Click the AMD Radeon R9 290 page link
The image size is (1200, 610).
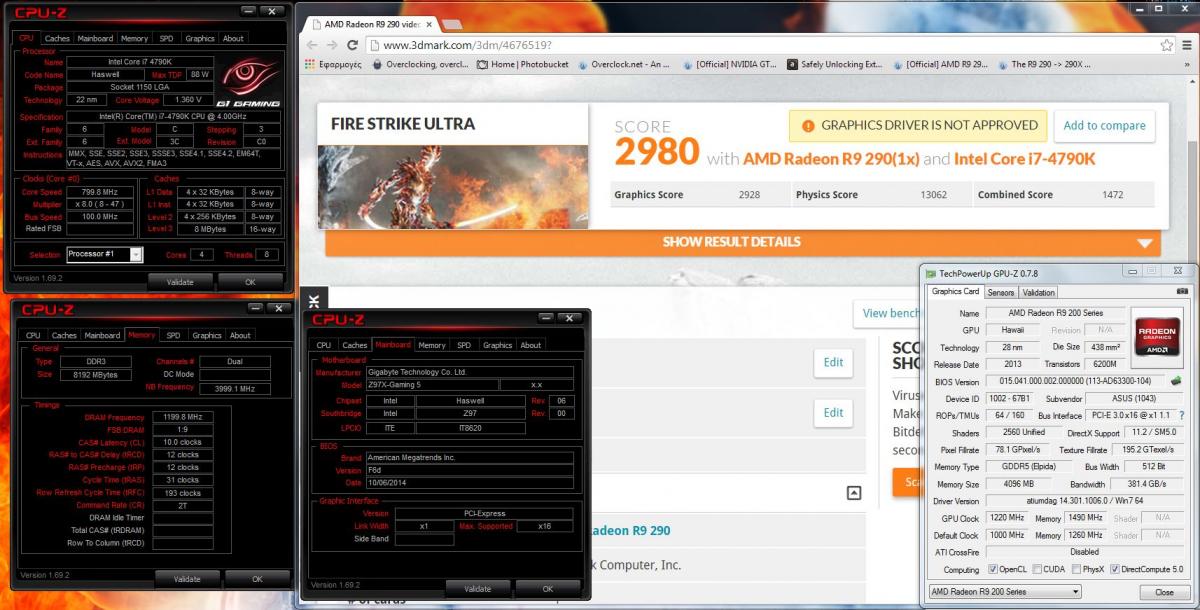[x=630, y=531]
